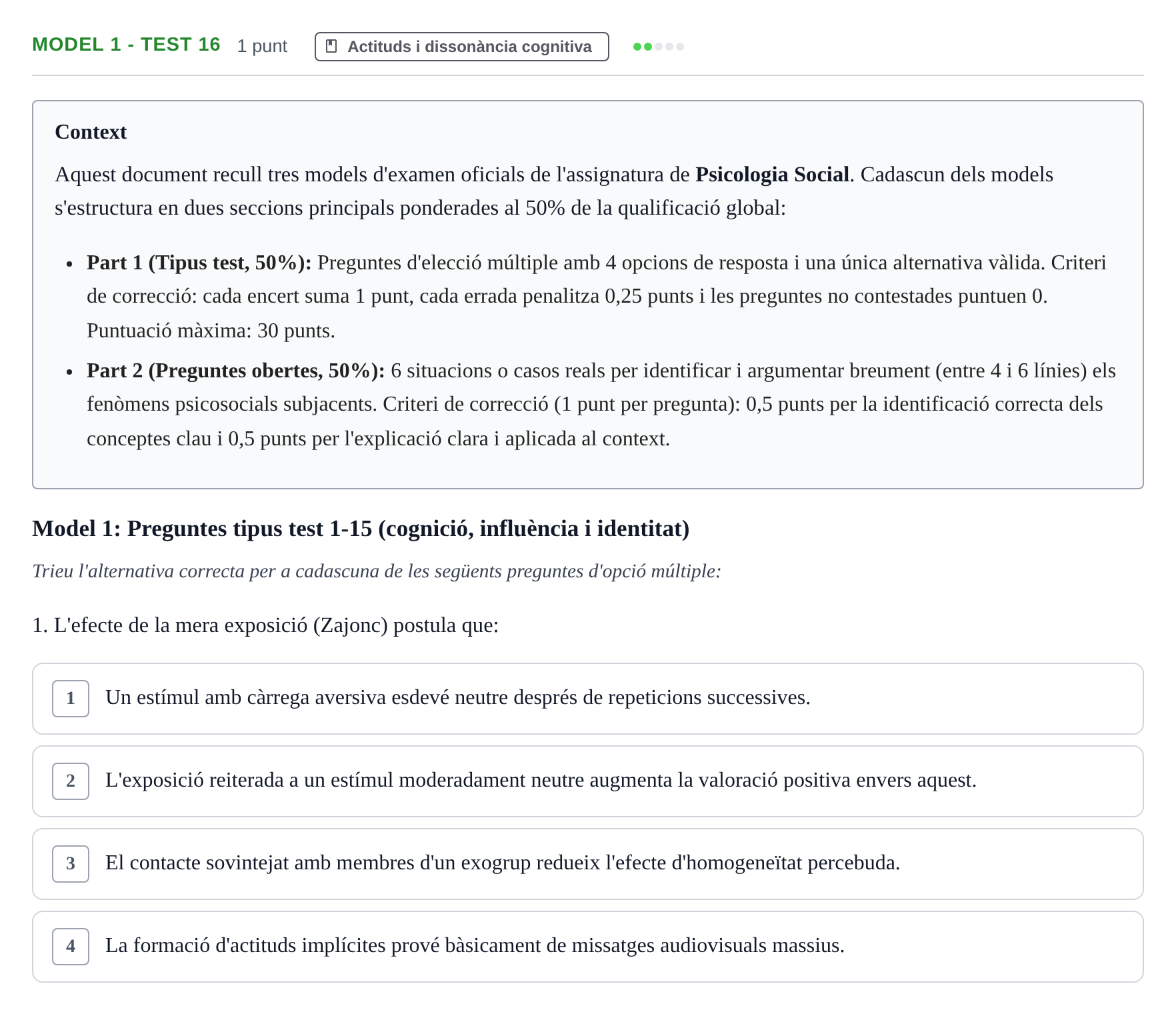Choose answer about actituds implícites and missatges audiovisuals

[587, 947]
